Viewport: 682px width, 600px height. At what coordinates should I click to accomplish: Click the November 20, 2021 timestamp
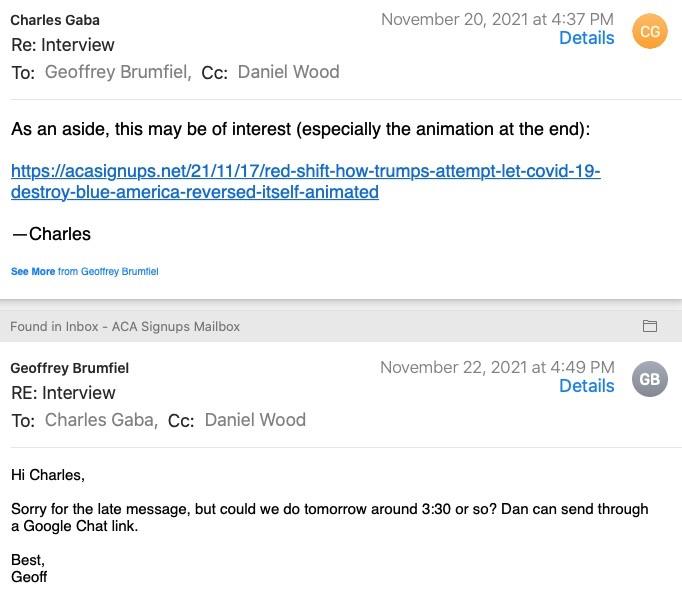point(497,19)
